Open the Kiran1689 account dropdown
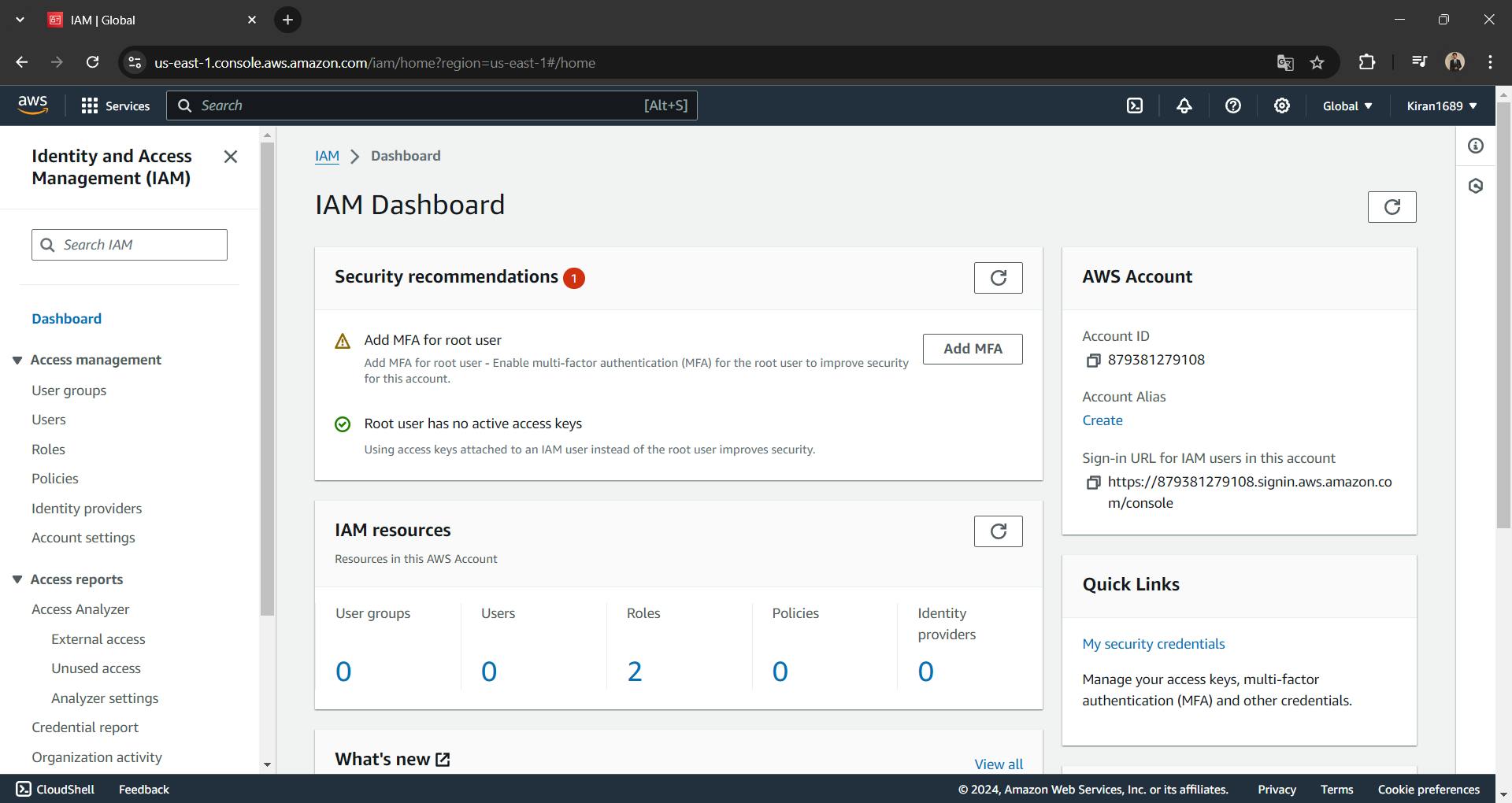 click(x=1442, y=105)
